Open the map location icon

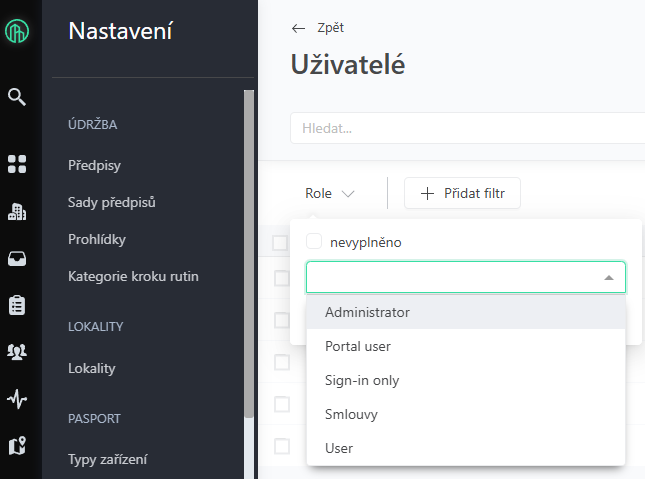pos(17,445)
